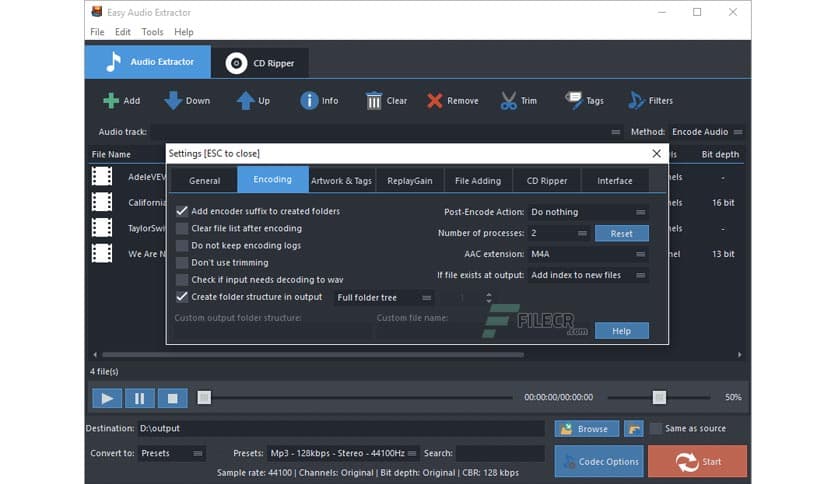836x484 pixels.
Task: Click film icon of We Are file row
Action: point(102,253)
